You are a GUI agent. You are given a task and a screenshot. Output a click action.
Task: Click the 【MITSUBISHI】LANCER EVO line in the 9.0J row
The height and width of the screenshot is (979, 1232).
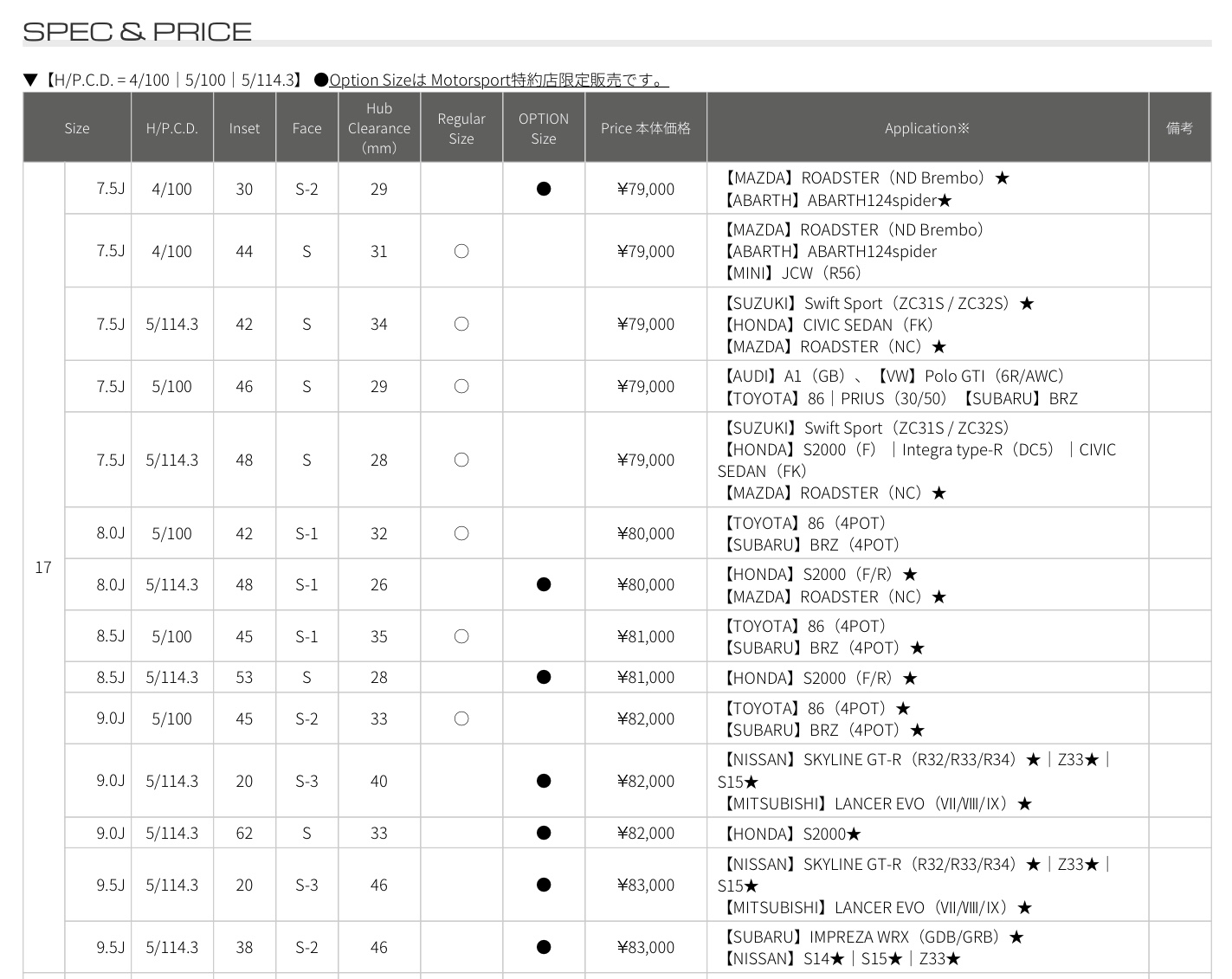[x=876, y=803]
